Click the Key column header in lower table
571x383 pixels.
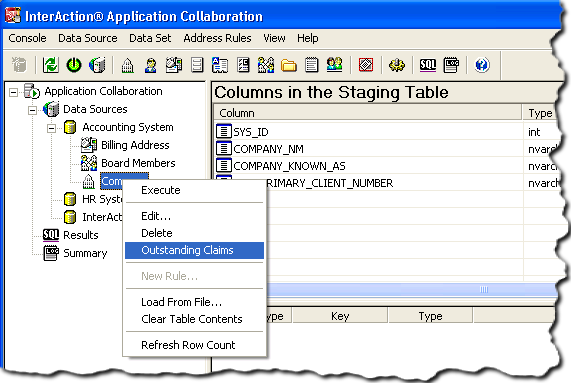click(340, 316)
